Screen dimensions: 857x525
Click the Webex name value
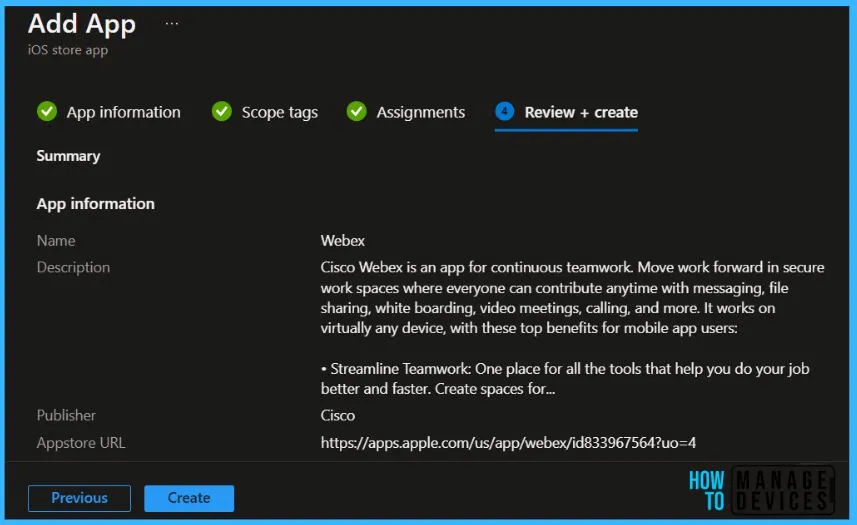343,240
